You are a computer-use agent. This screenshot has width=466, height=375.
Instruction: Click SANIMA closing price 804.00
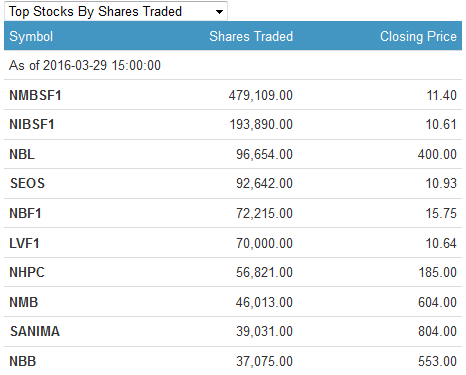pos(437,331)
